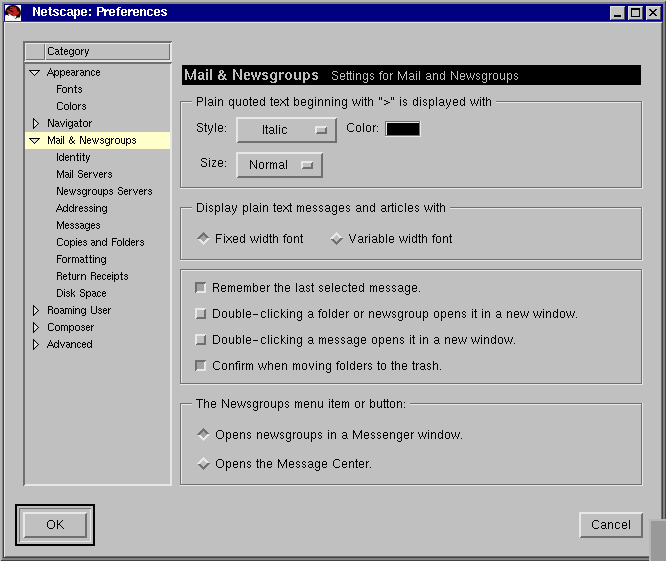This screenshot has height=561, width=666.
Task: Collapse the Mail & Newsgroups category
Action: 35,141
